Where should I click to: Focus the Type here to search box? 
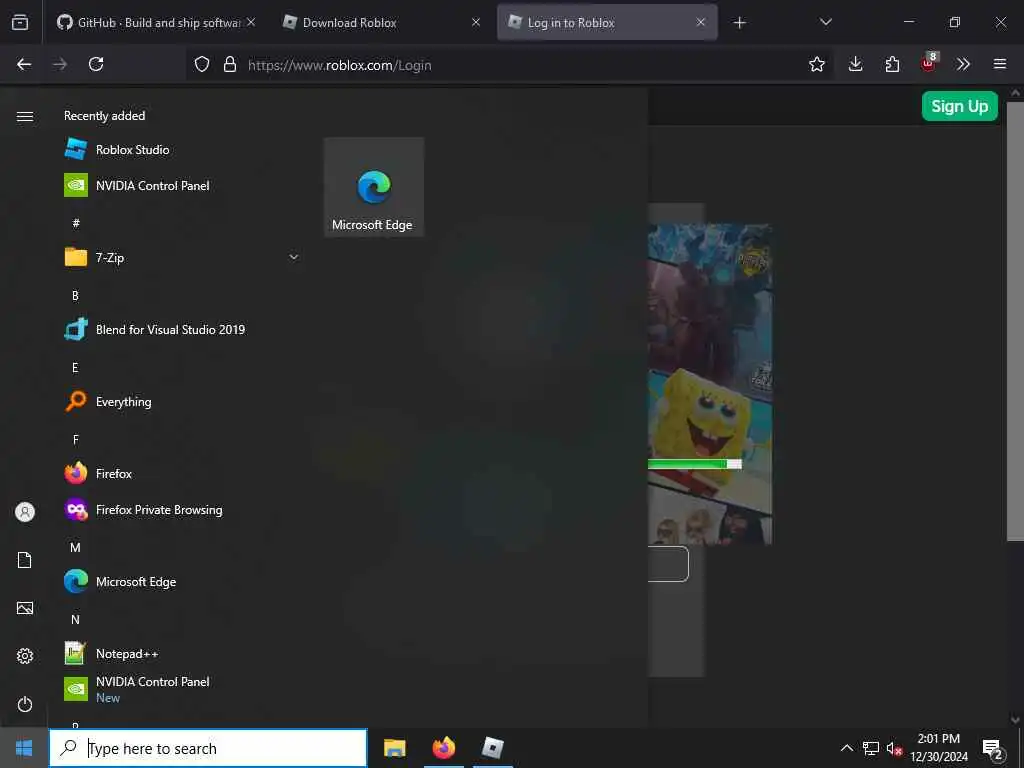point(208,748)
